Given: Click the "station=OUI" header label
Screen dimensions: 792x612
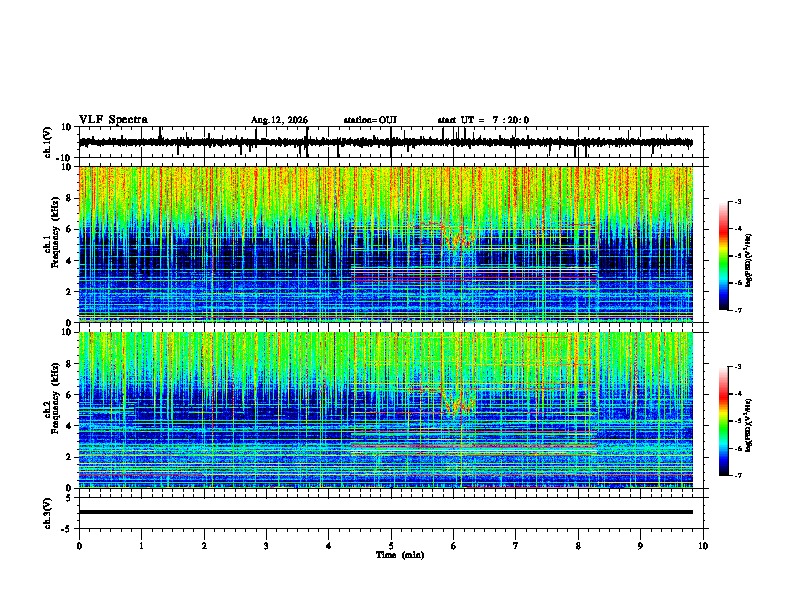Looking at the screenshot, I should pos(370,120).
